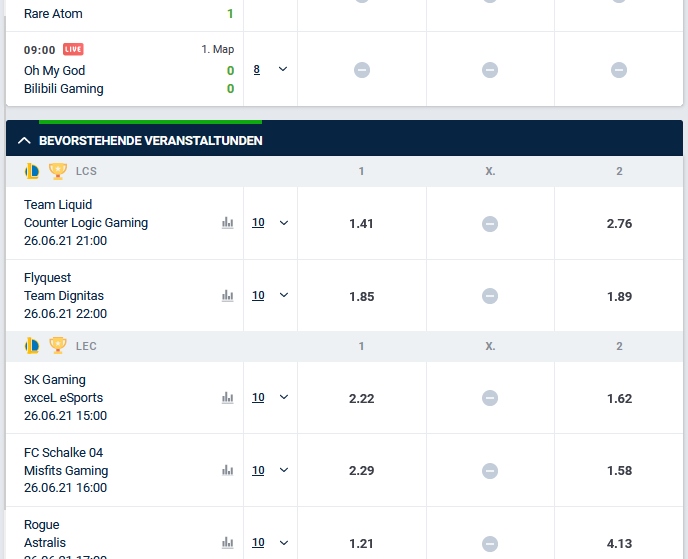
Task: Bet on Counter Logic Gaming at 2.76
Action: pos(619,224)
